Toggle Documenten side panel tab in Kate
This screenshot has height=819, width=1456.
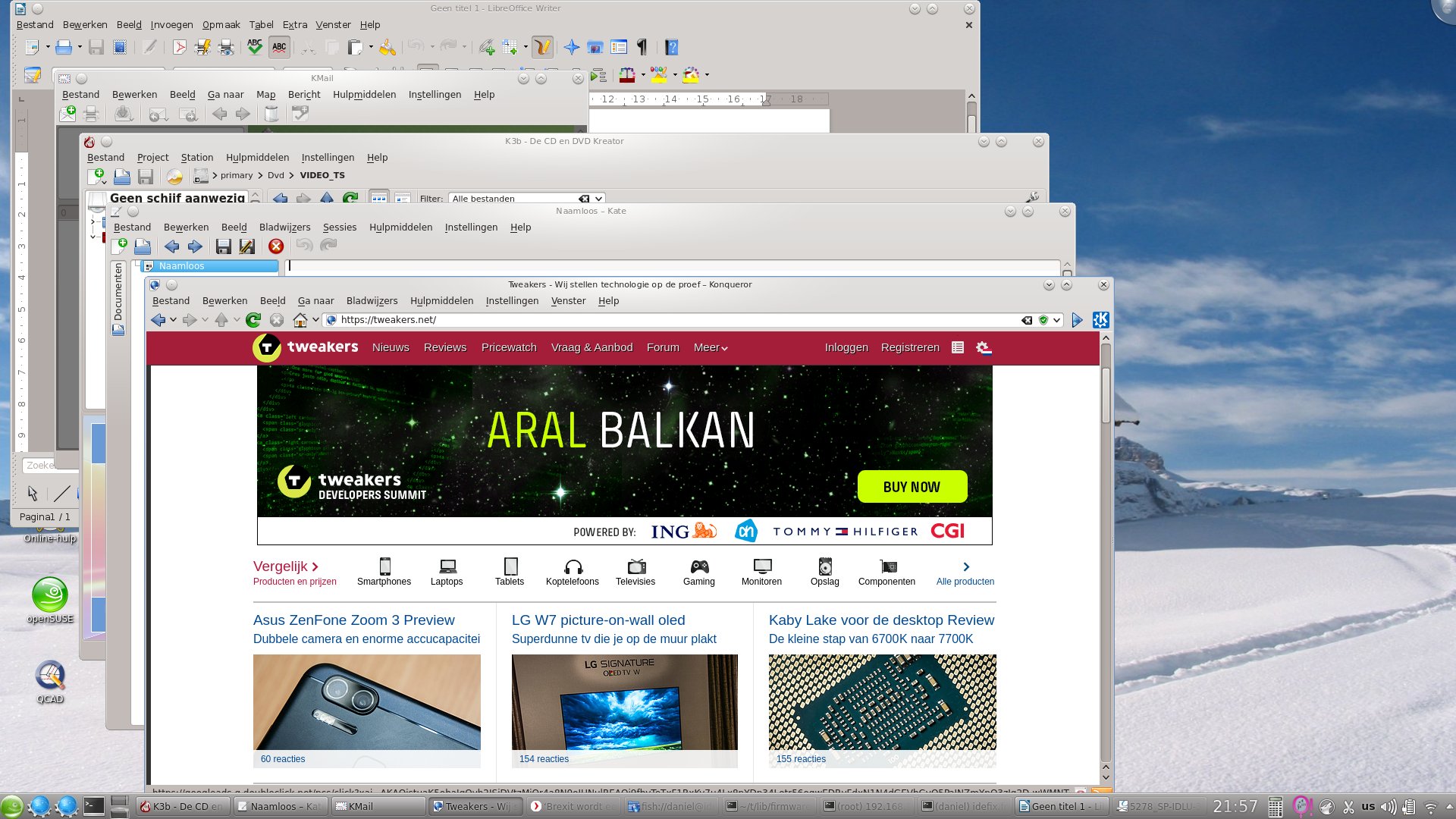118,299
